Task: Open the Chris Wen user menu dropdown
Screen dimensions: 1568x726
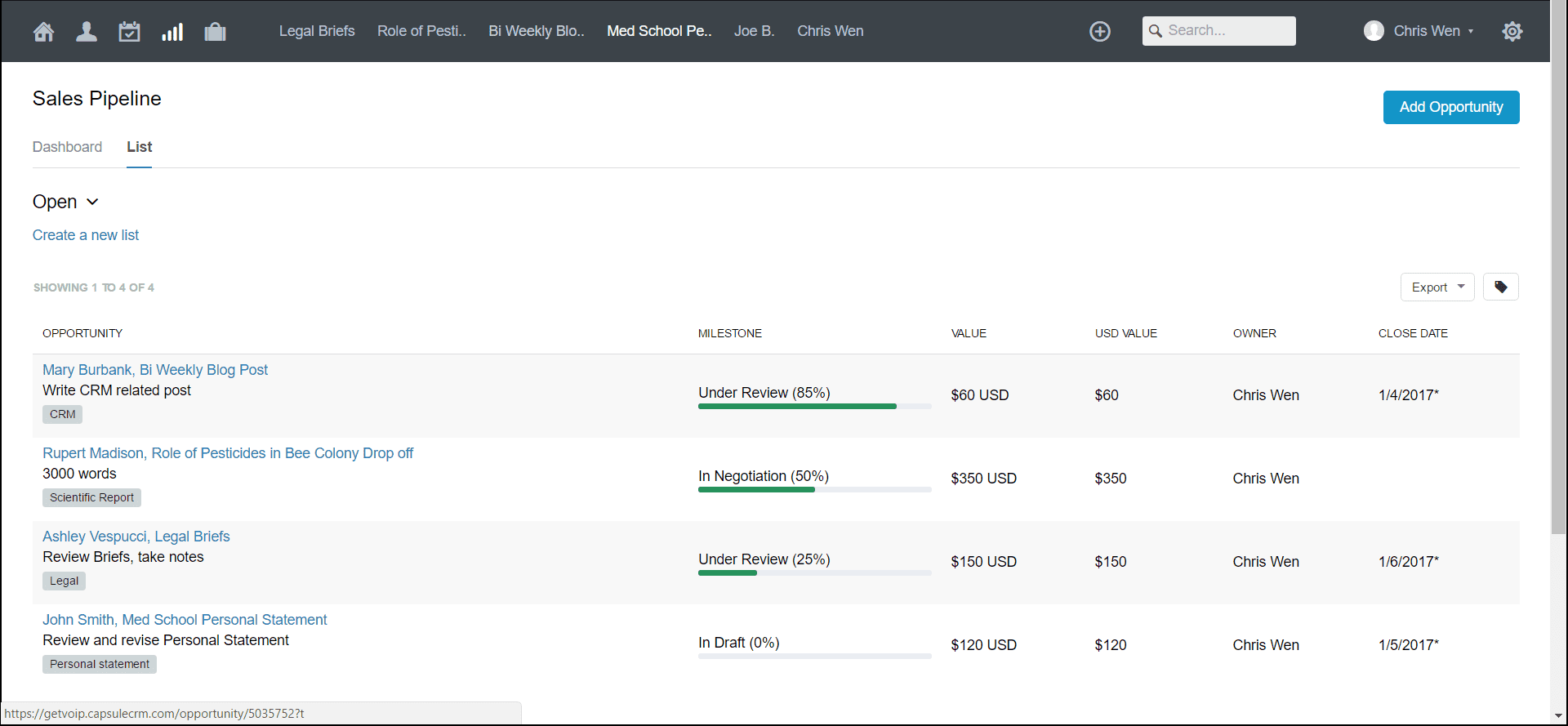Action: 1433,31
